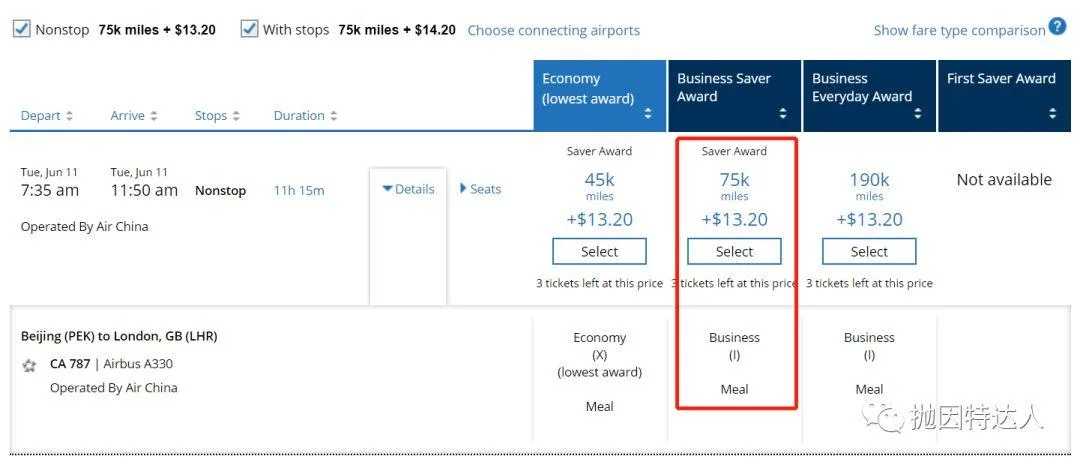Click the Duration column sort arrows
This screenshot has width=1080, height=465.
(333, 116)
